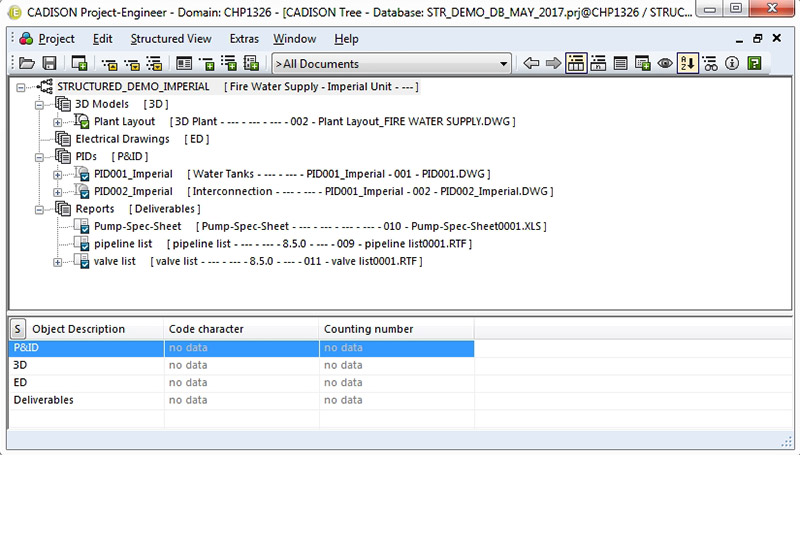Image resolution: width=800 pixels, height=550 pixels.
Task: Click the PID001_Imperial drawing icon
Action: tap(82, 173)
